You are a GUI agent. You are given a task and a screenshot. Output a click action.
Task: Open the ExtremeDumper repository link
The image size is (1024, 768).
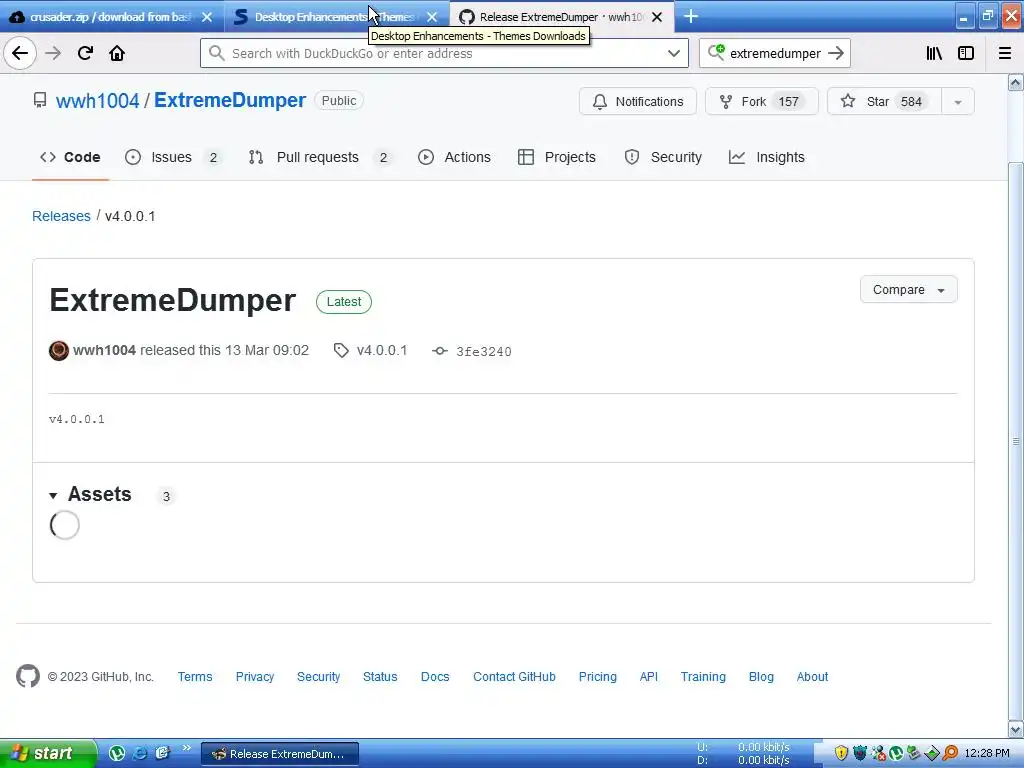point(230,100)
